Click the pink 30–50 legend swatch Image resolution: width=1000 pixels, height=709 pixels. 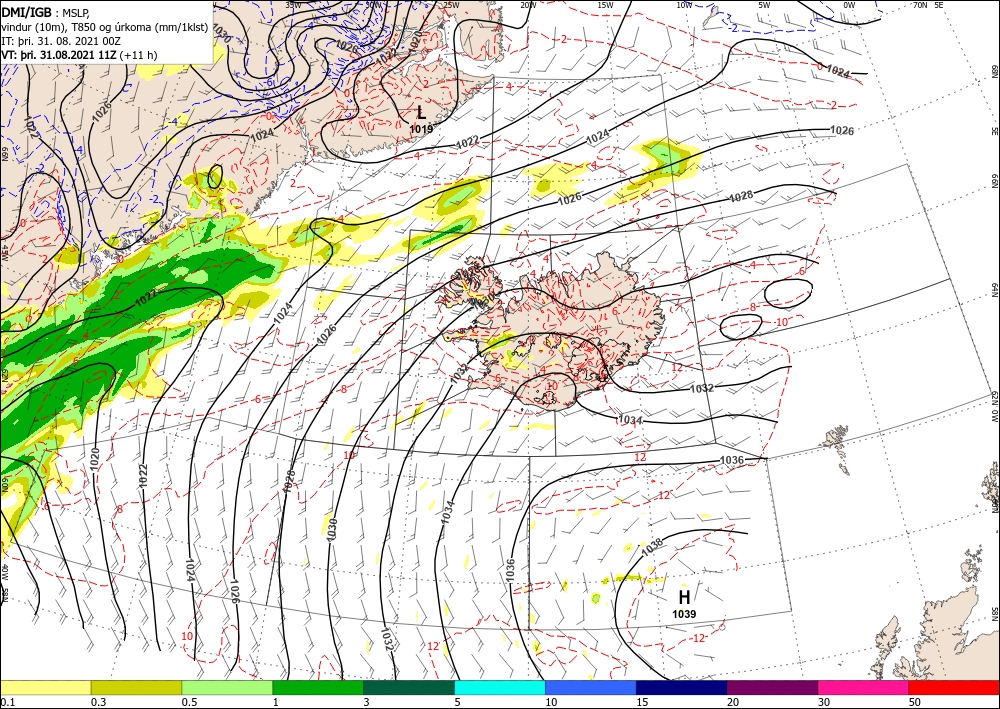pyautogui.click(x=864, y=687)
